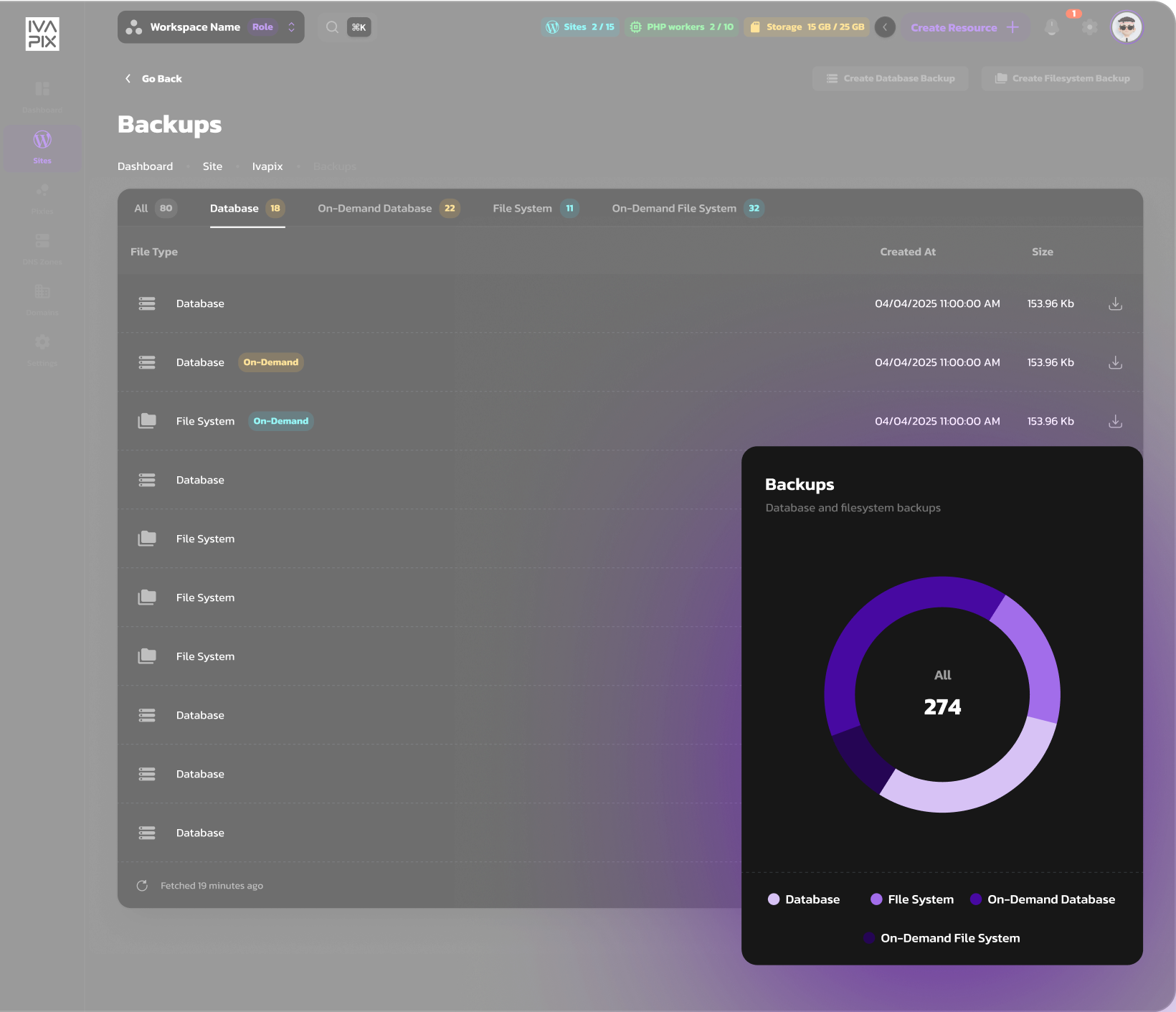Toggle On-Demand Database legend item
Image resolution: width=1176 pixels, height=1012 pixels.
(1043, 899)
